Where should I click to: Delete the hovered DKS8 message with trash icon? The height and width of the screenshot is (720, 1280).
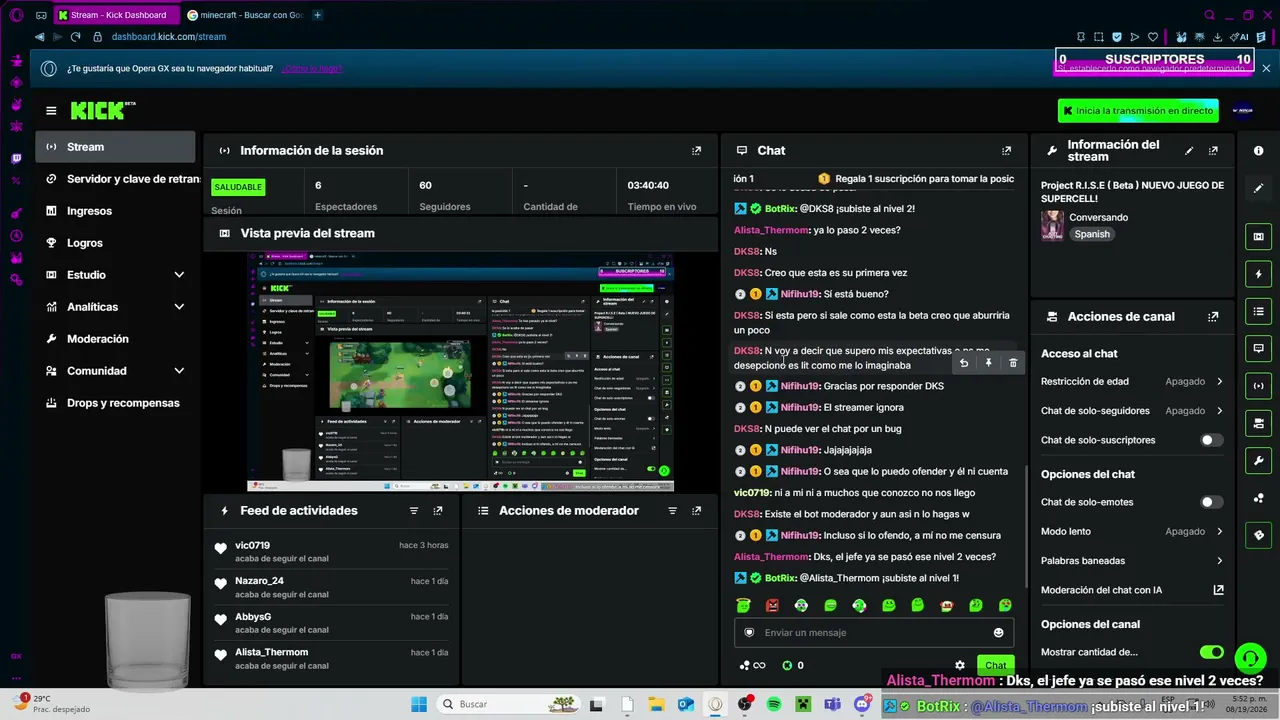tap(1013, 363)
